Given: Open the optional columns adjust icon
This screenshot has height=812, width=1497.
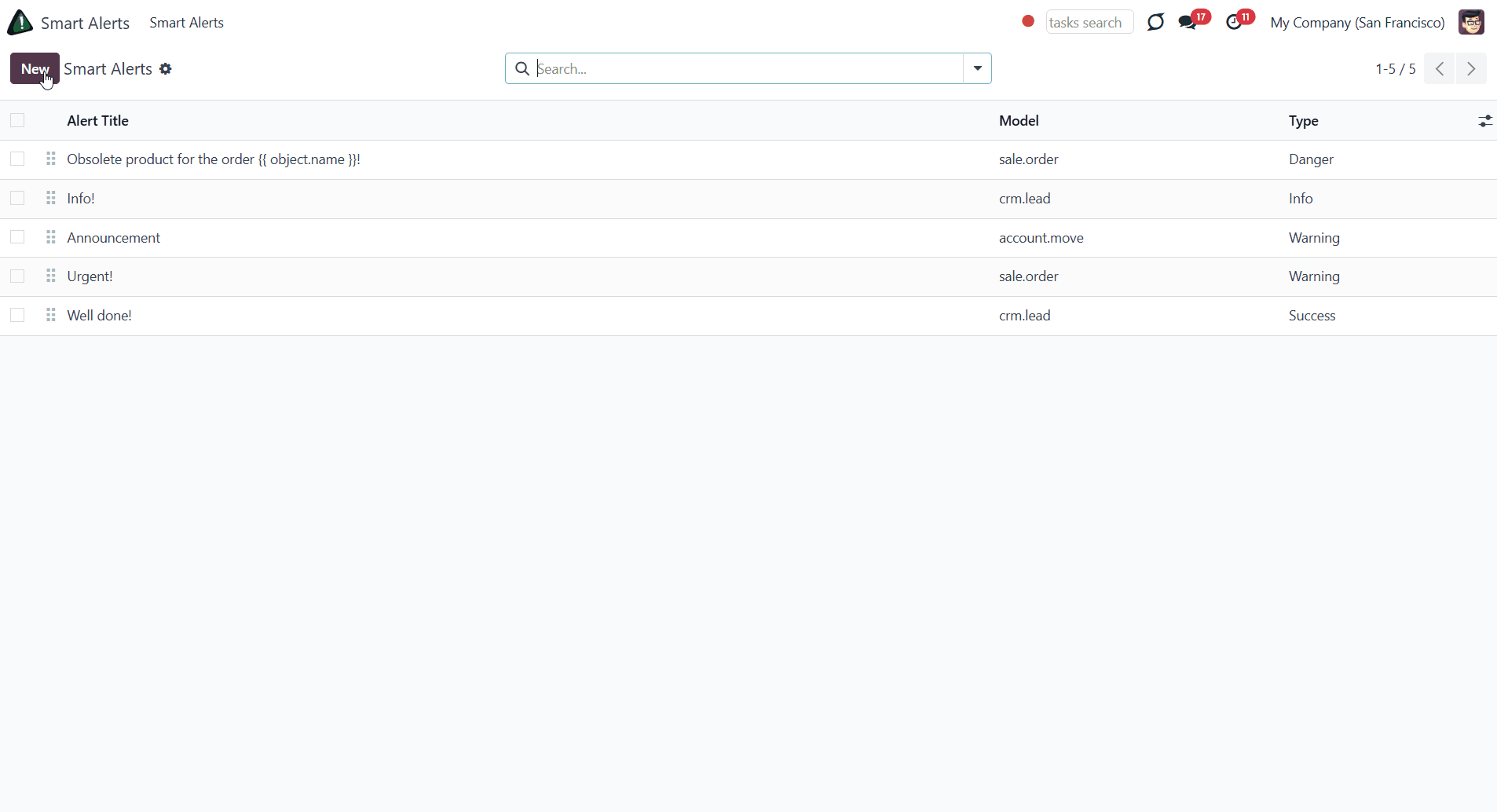Looking at the screenshot, I should 1484,121.
